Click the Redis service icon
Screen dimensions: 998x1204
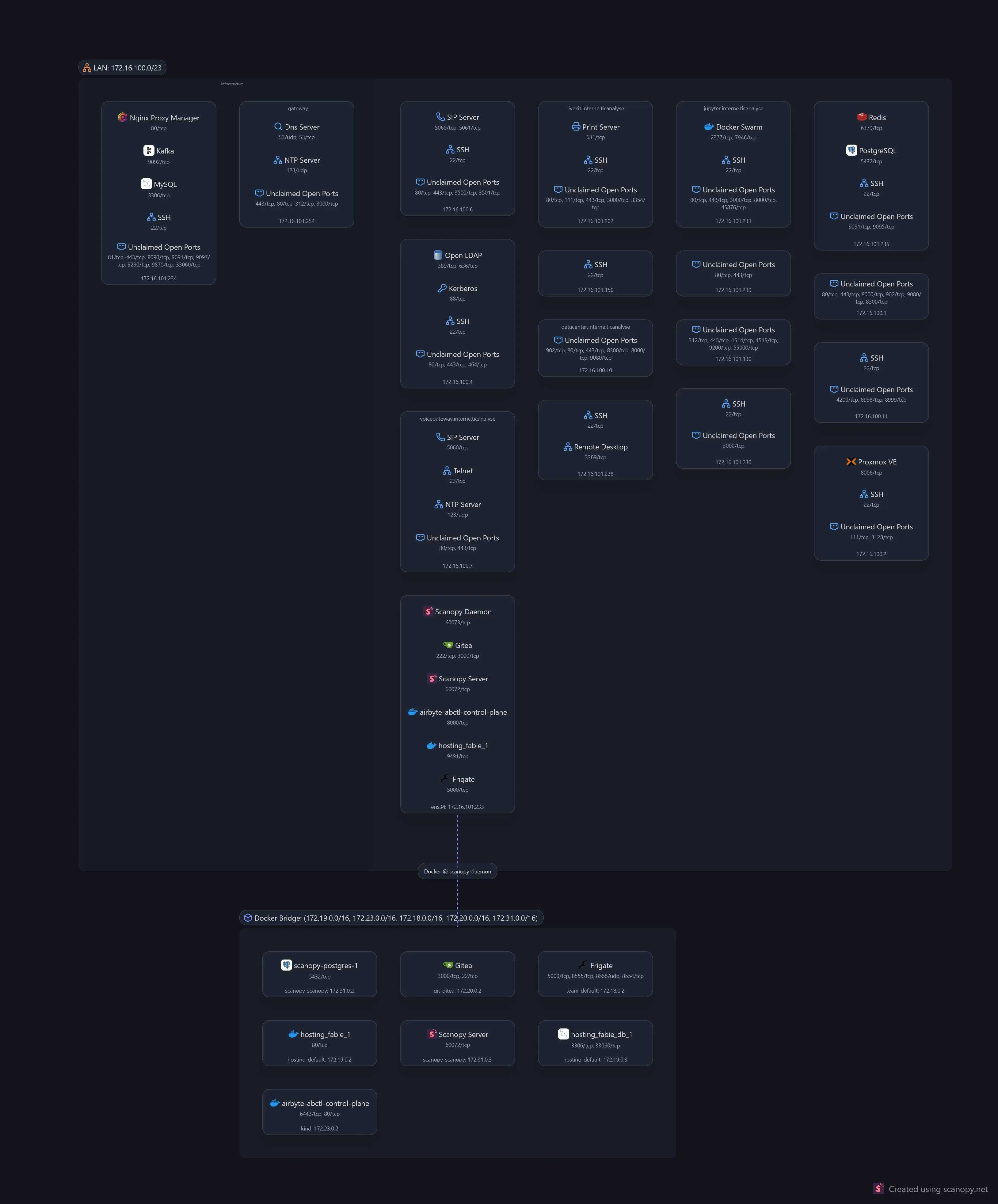[862, 117]
